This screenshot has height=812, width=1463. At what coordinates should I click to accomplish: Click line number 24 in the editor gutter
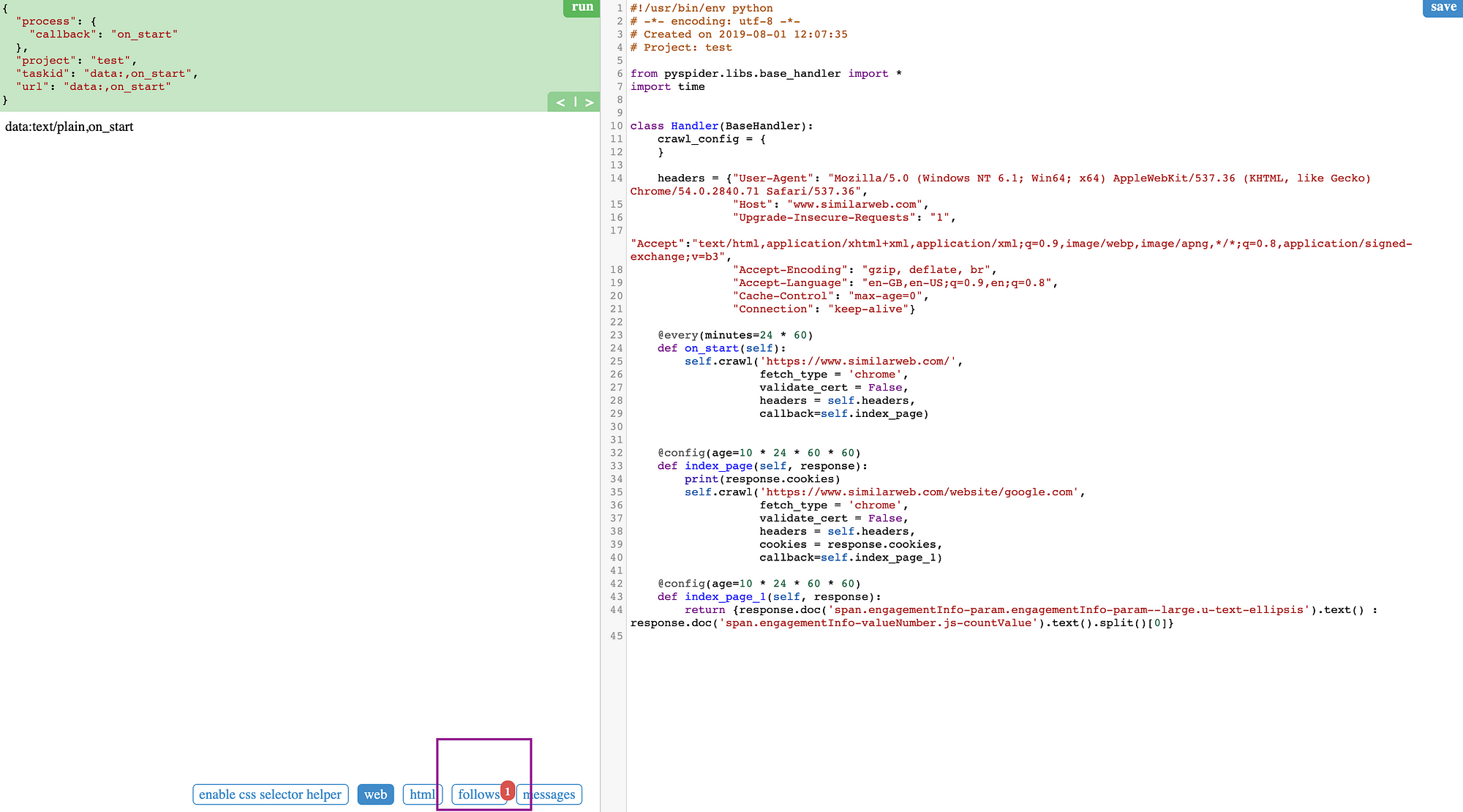(616, 349)
